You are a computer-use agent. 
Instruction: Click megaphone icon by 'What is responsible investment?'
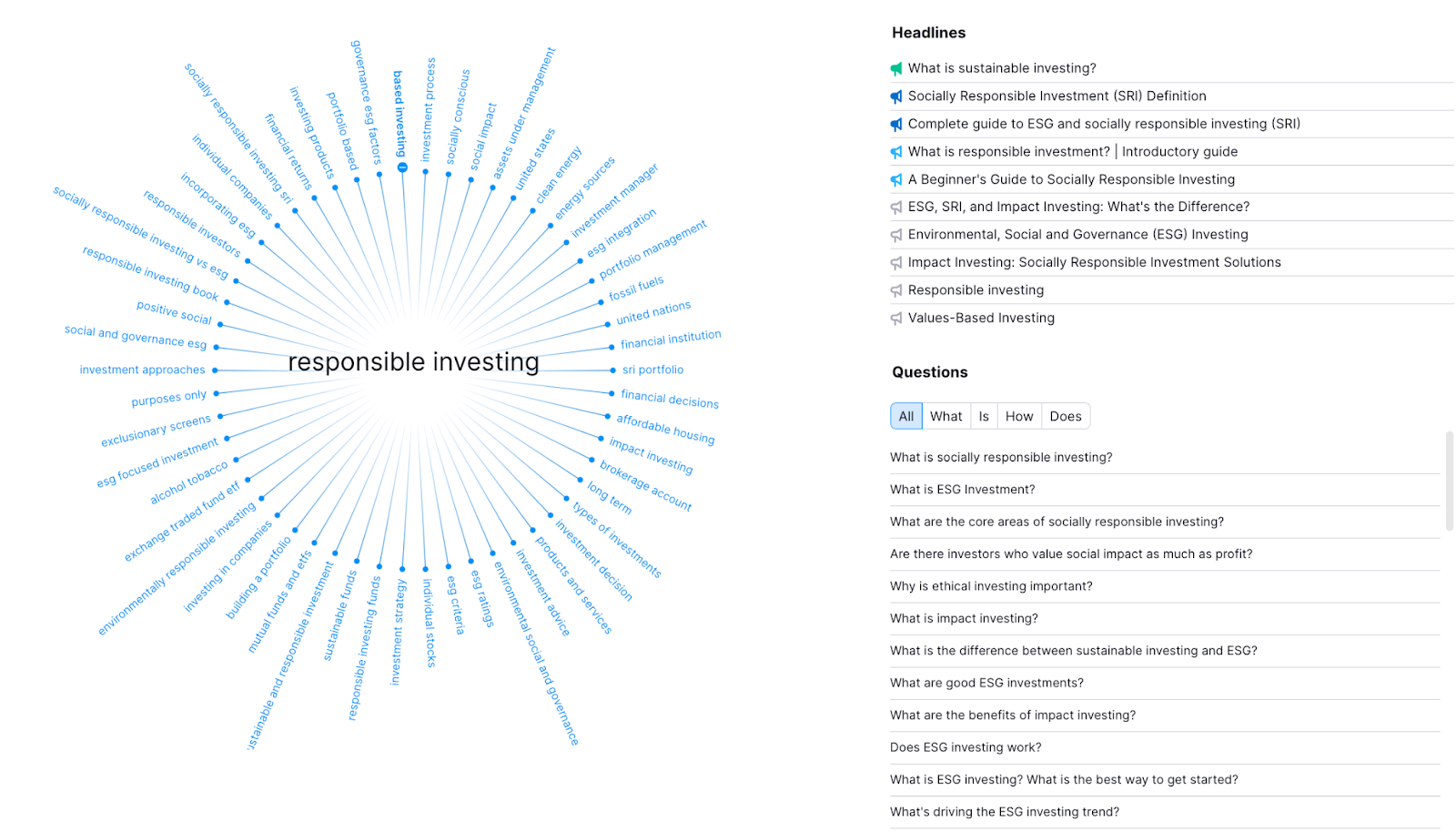(x=896, y=152)
